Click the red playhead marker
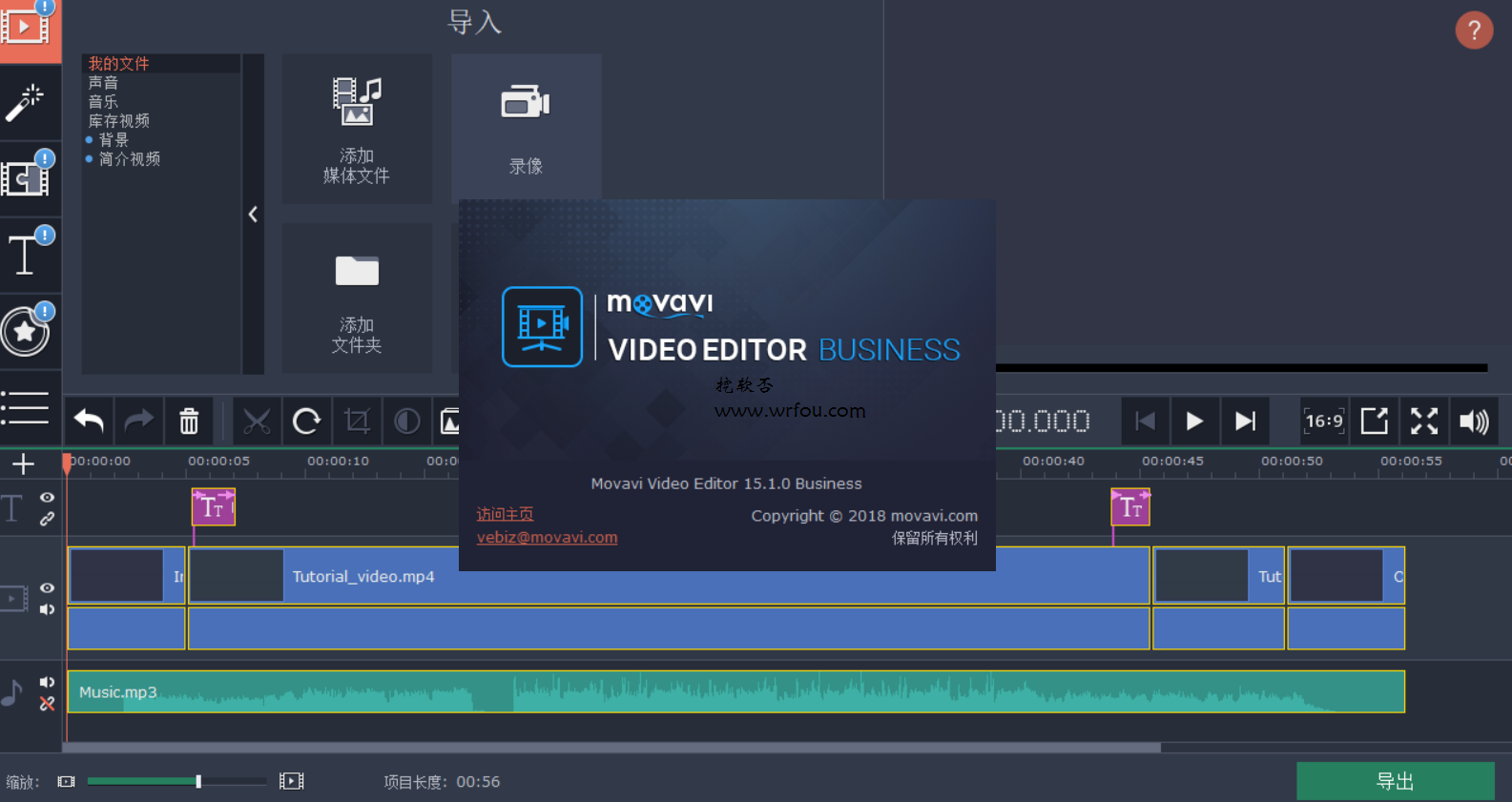 click(x=67, y=463)
